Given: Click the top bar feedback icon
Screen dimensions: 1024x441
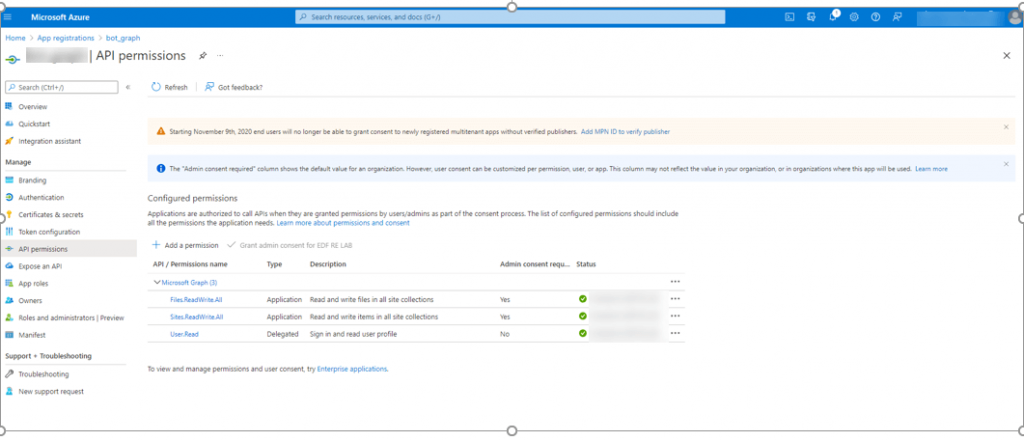Looking at the screenshot, I should (897, 17).
